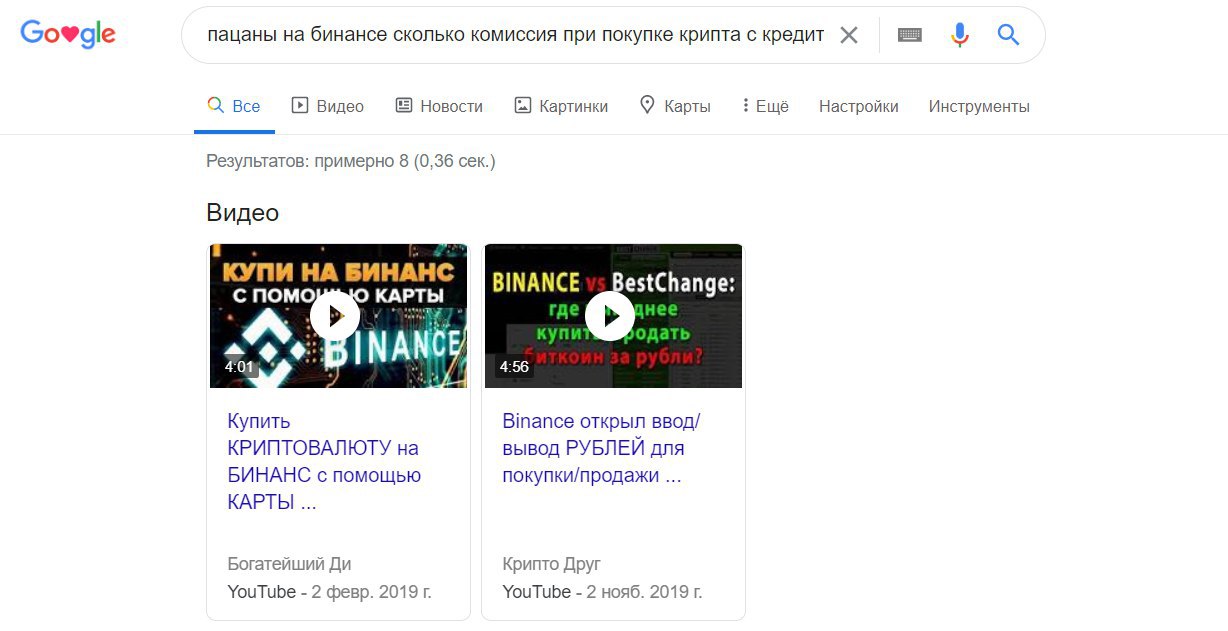
Task: Clear the search query with the X icon
Action: (x=849, y=36)
